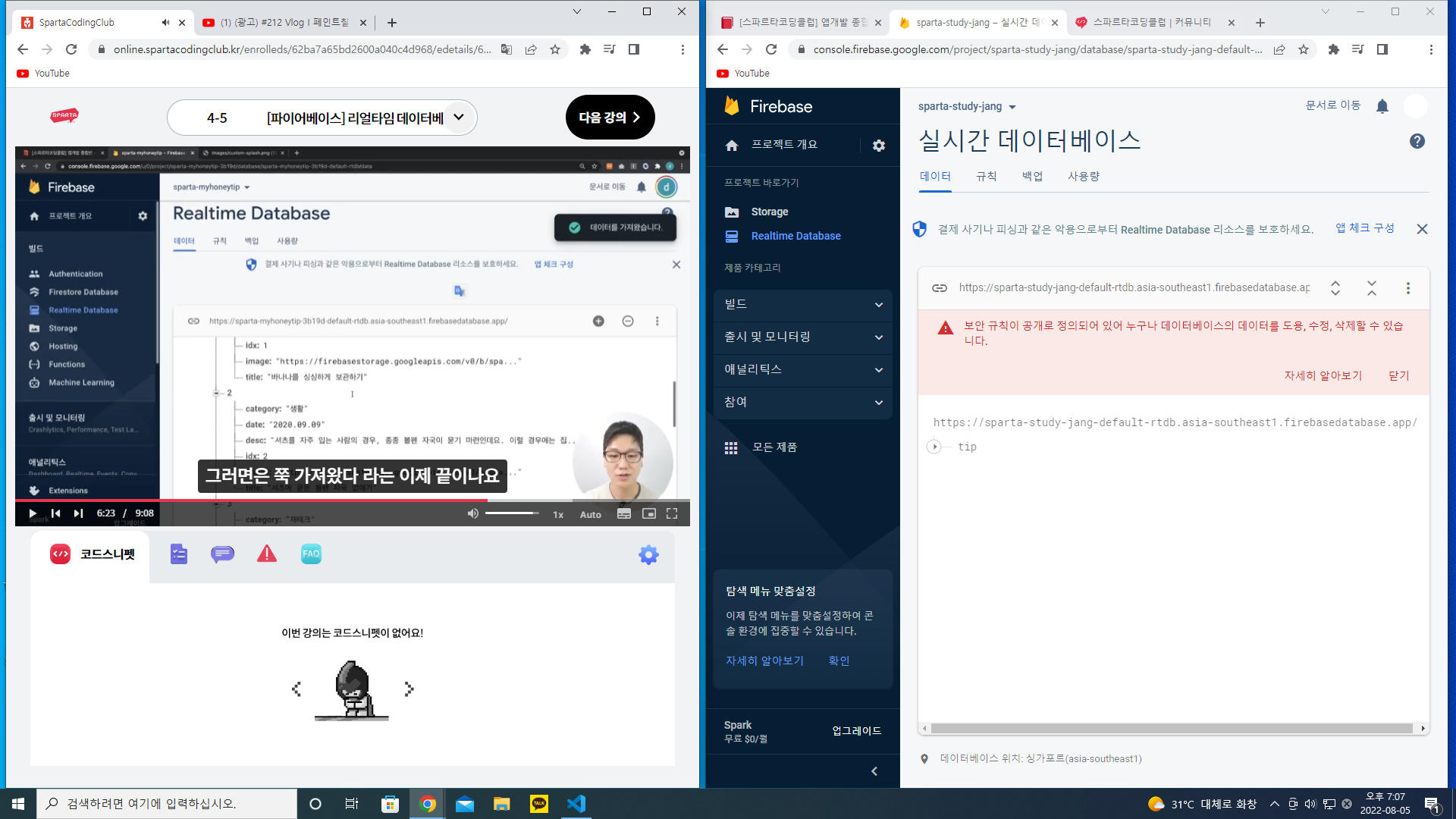
Task: Dismiss the App Check banner
Action: (x=1422, y=229)
